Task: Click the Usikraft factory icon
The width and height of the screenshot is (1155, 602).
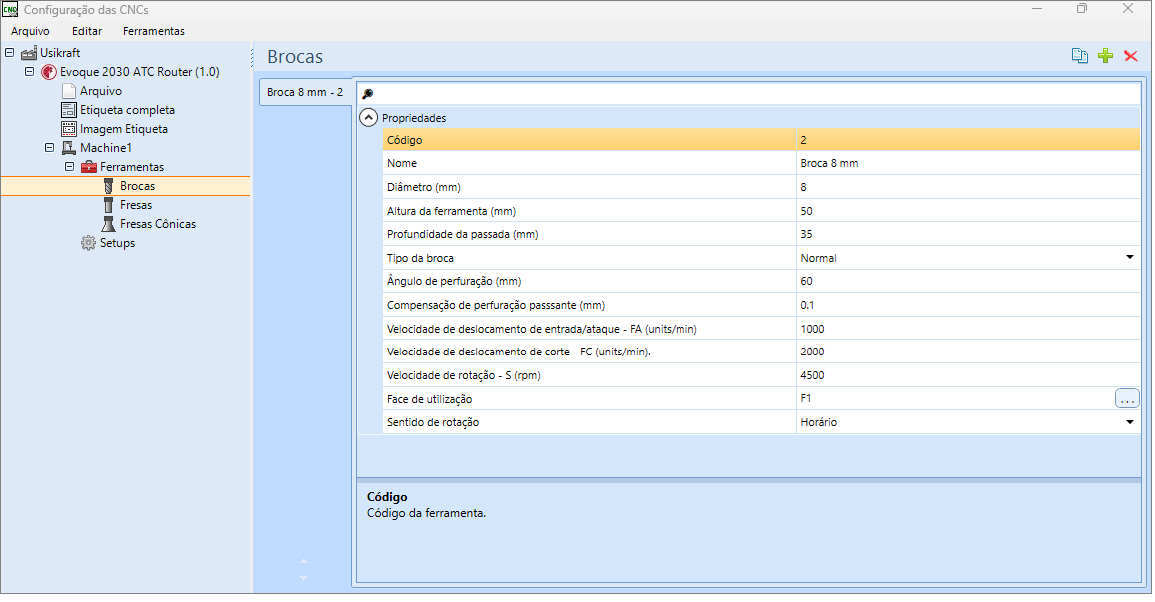Action: click(x=29, y=53)
